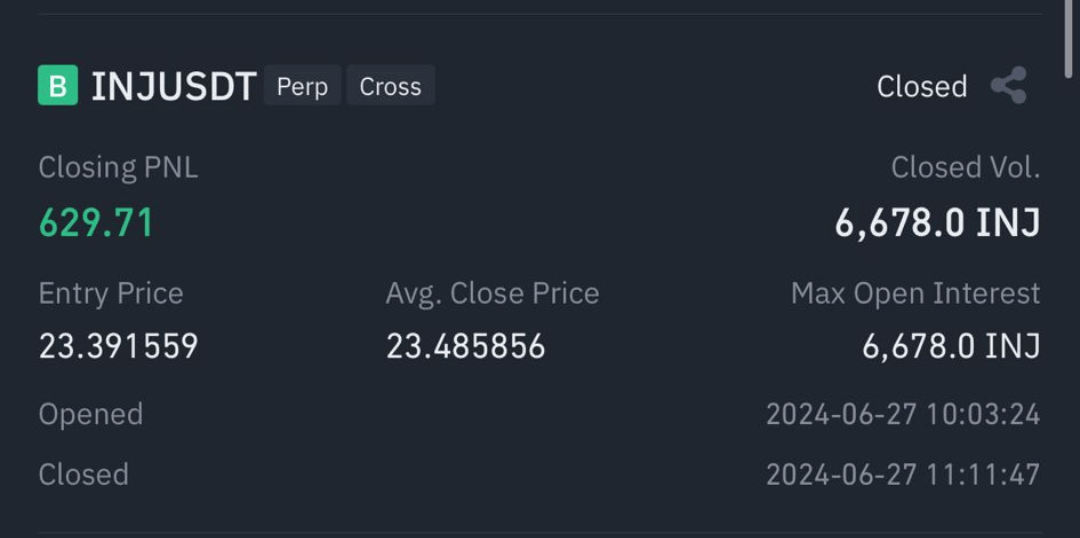
Task: Select the 23.485856 close price value
Action: pos(466,346)
